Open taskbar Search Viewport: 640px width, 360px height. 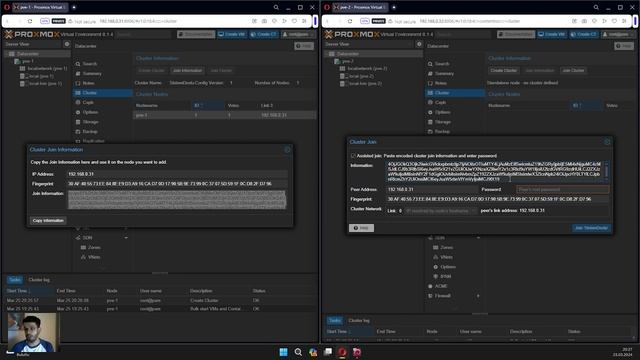point(298,352)
